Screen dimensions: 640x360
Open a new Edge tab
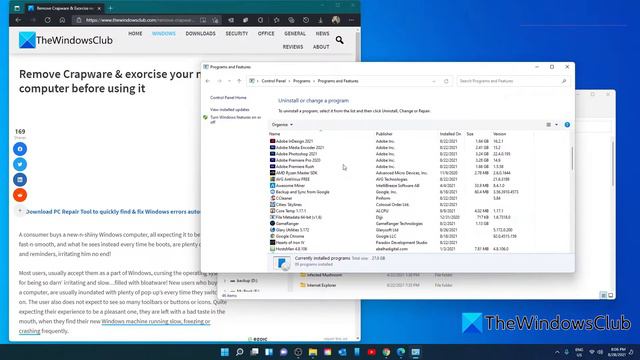point(110,8)
